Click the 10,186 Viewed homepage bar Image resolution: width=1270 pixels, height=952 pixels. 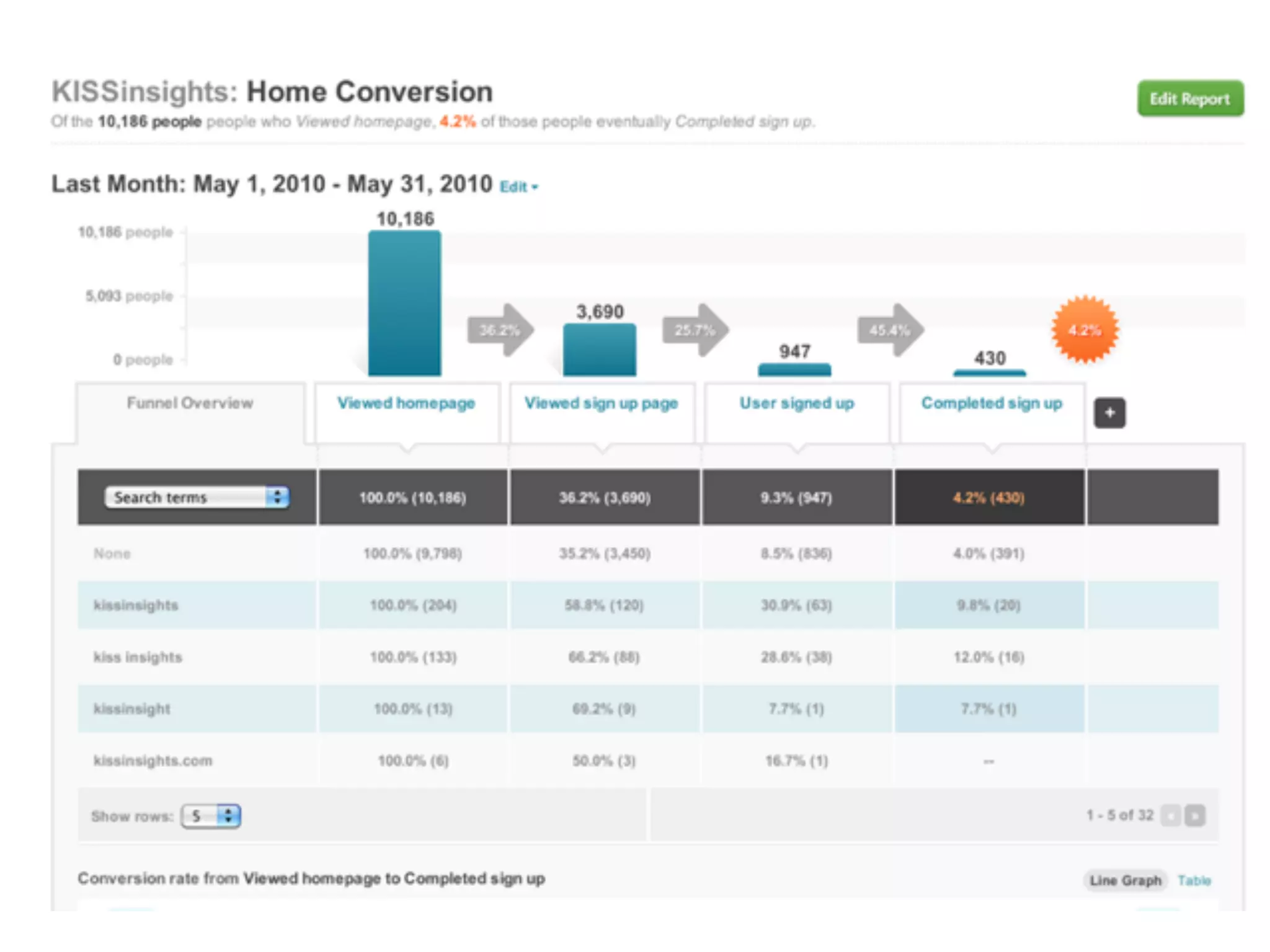[404, 304]
